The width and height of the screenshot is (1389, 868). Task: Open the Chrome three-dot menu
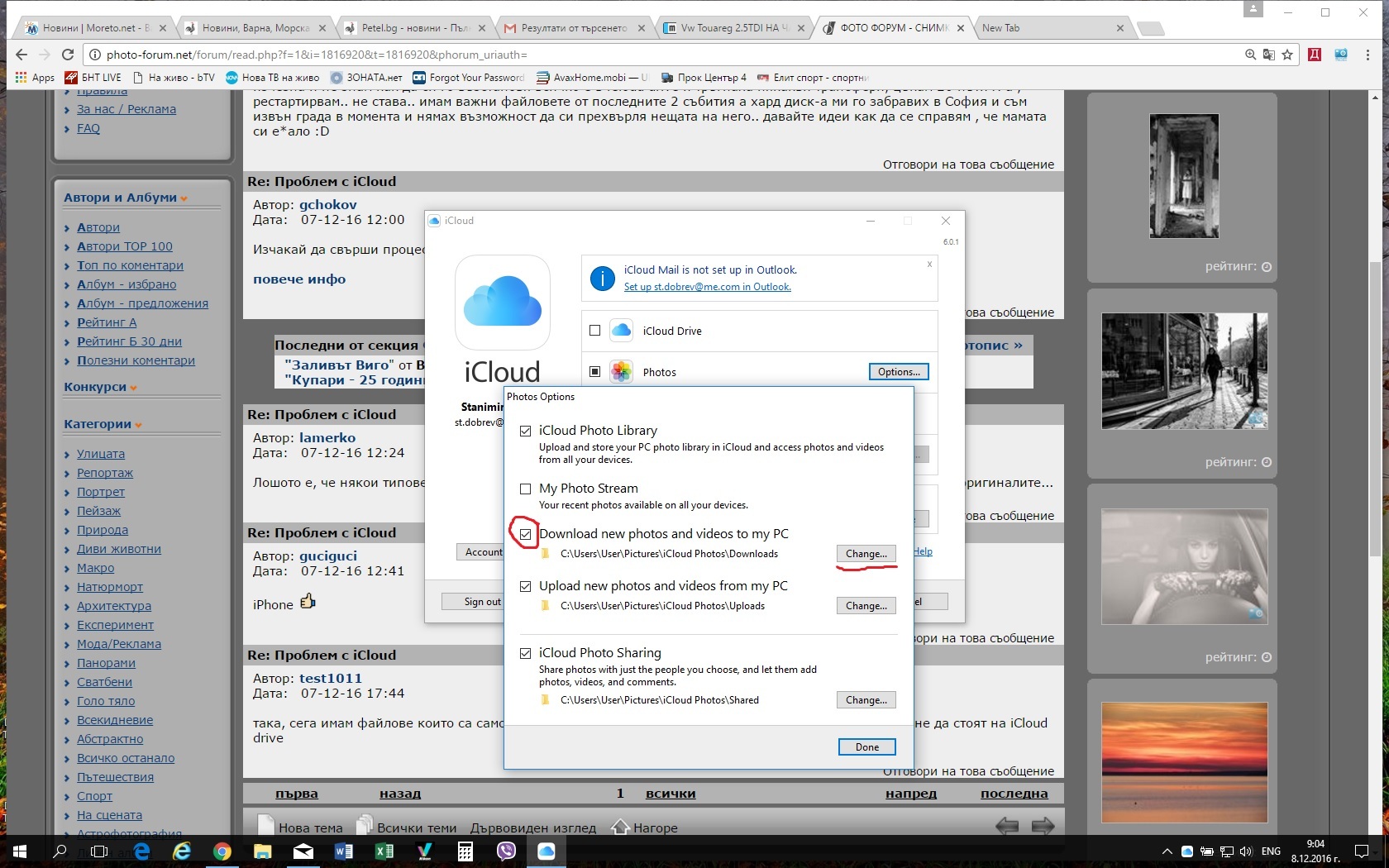pos(1368,55)
